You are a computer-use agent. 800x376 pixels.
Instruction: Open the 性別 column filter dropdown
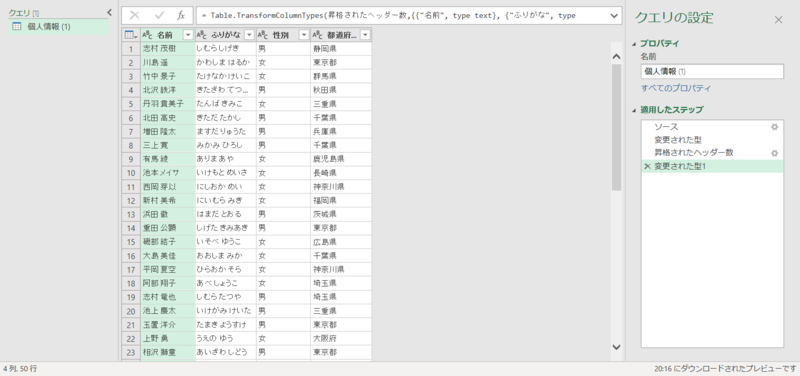(x=304, y=35)
